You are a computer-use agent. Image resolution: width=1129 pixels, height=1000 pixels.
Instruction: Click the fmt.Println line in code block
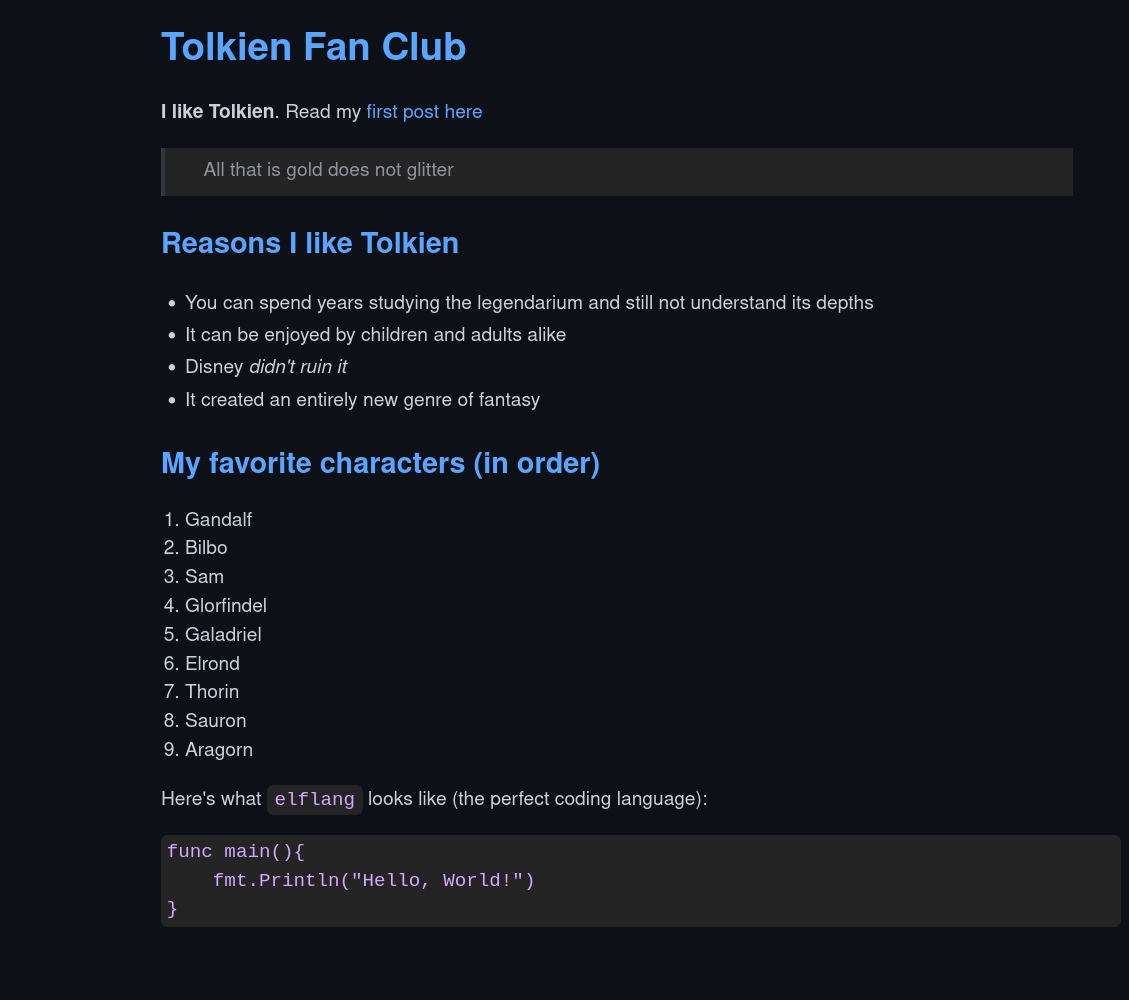coord(374,881)
